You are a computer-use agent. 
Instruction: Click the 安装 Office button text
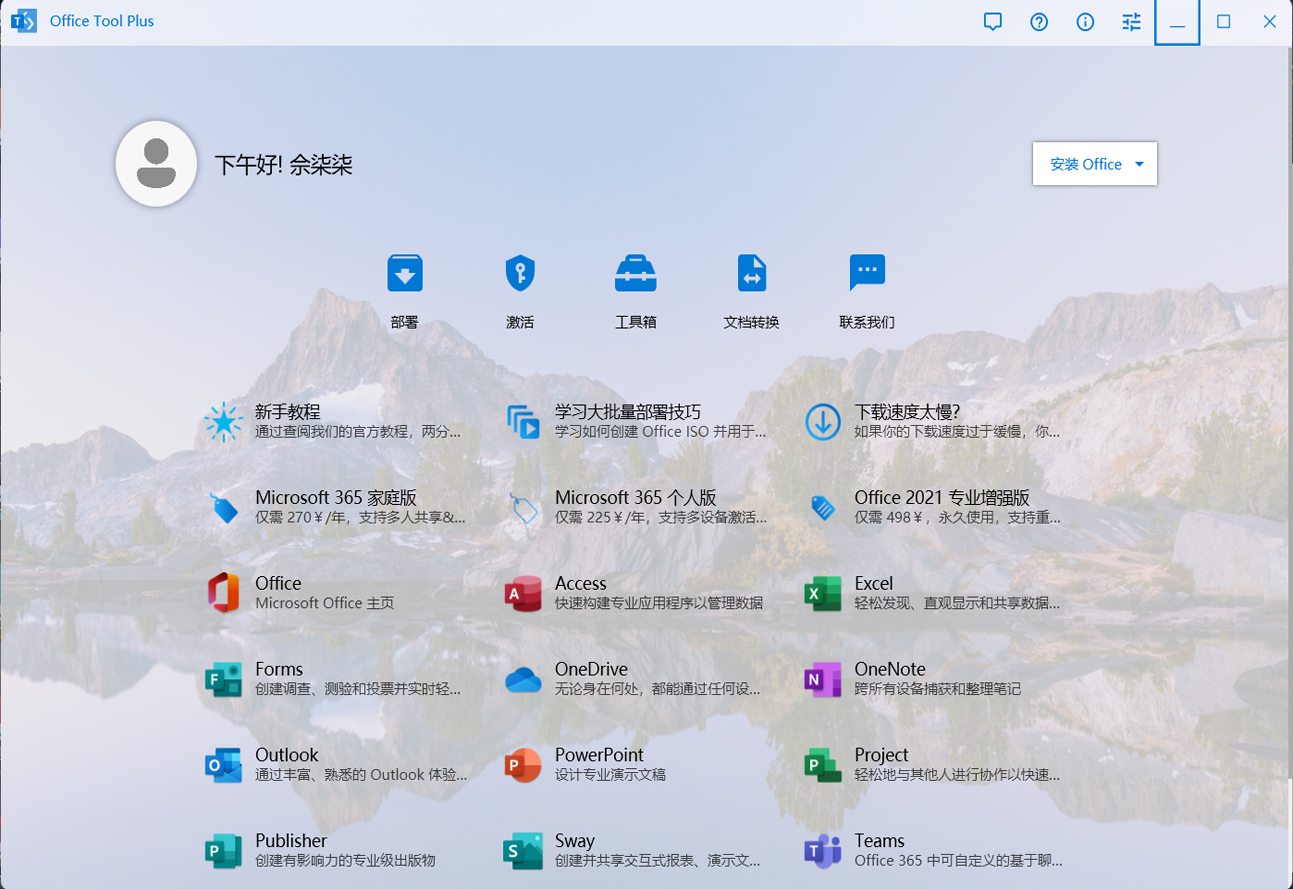point(1086,164)
